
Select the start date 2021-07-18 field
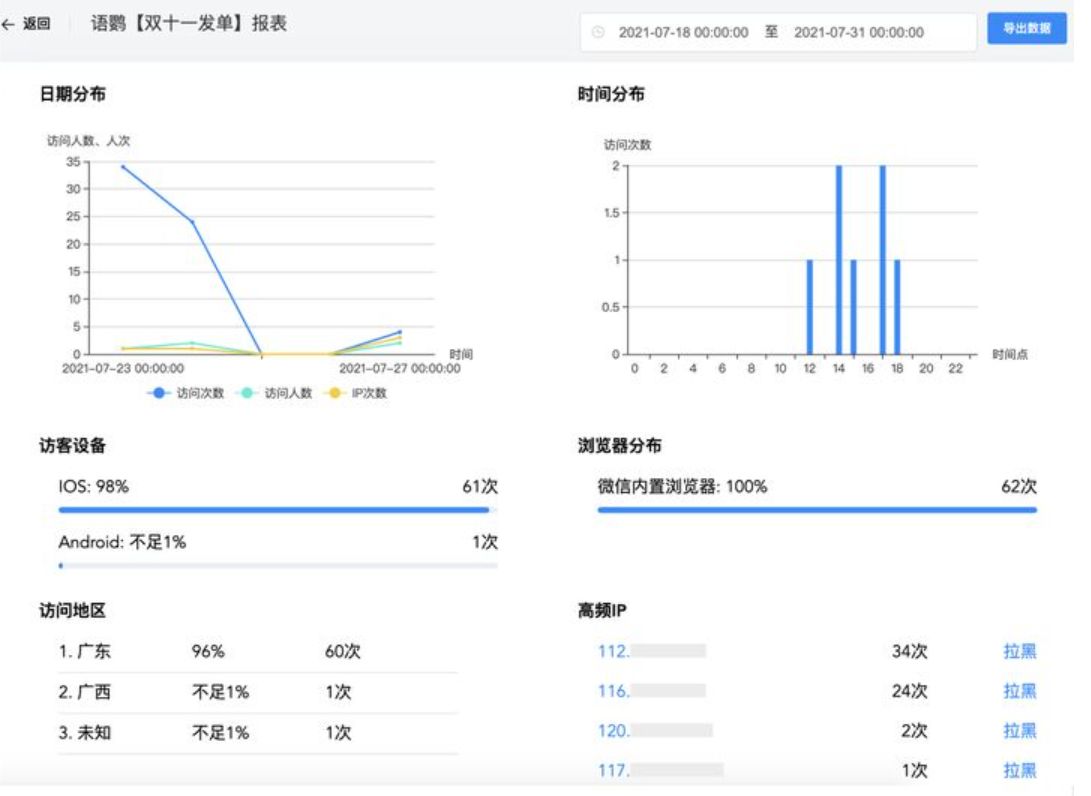tap(683, 32)
